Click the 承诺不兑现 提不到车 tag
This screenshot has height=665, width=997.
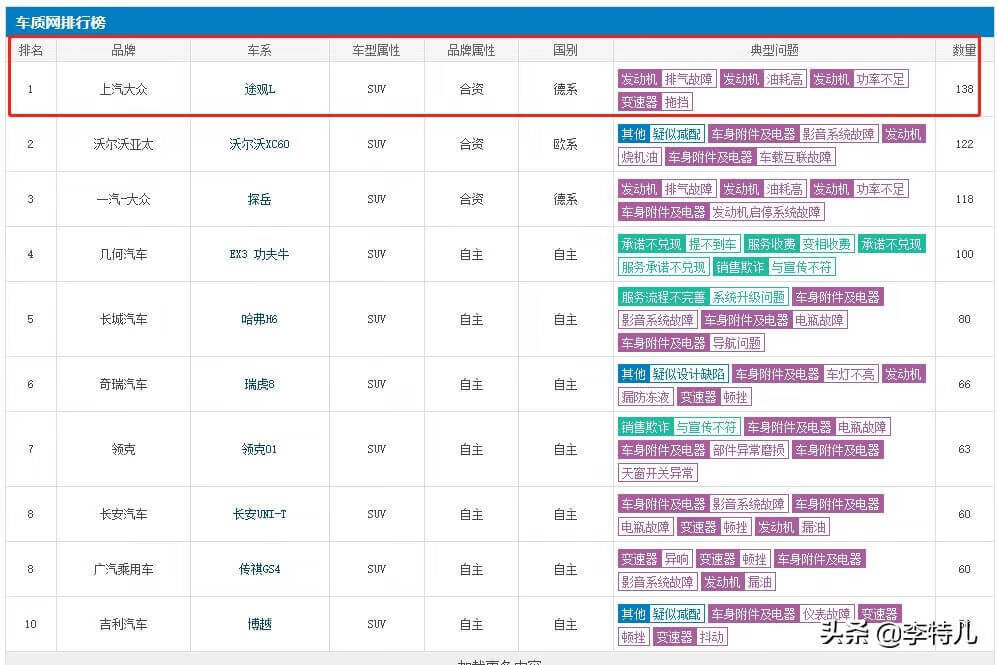click(678, 244)
